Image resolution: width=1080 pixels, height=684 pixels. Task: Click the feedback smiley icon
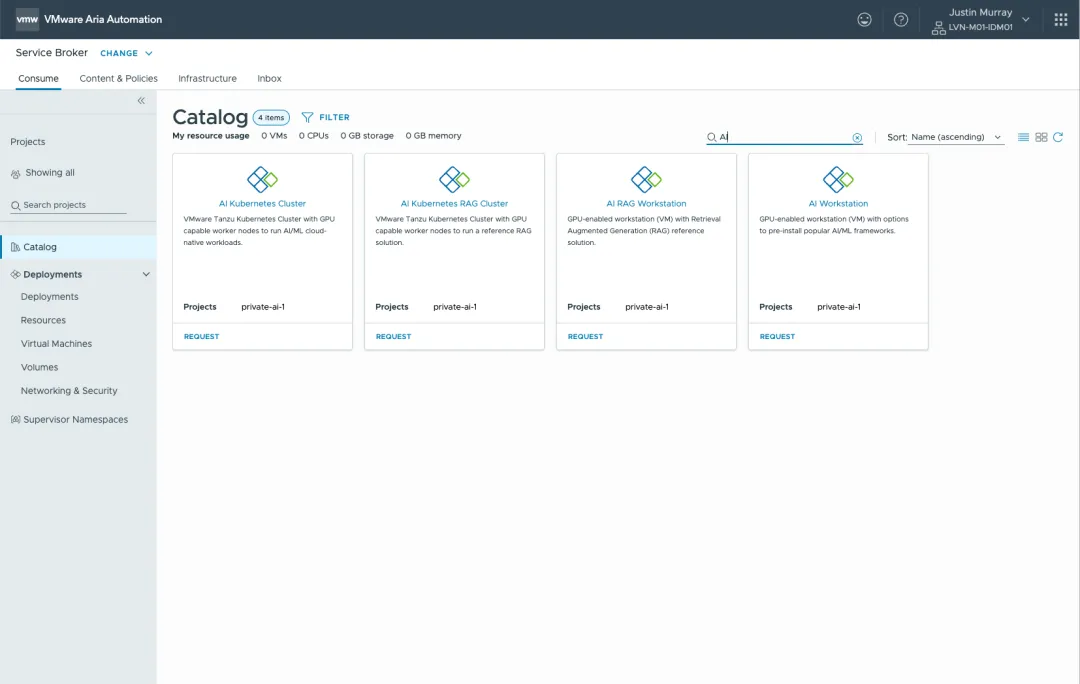click(863, 19)
